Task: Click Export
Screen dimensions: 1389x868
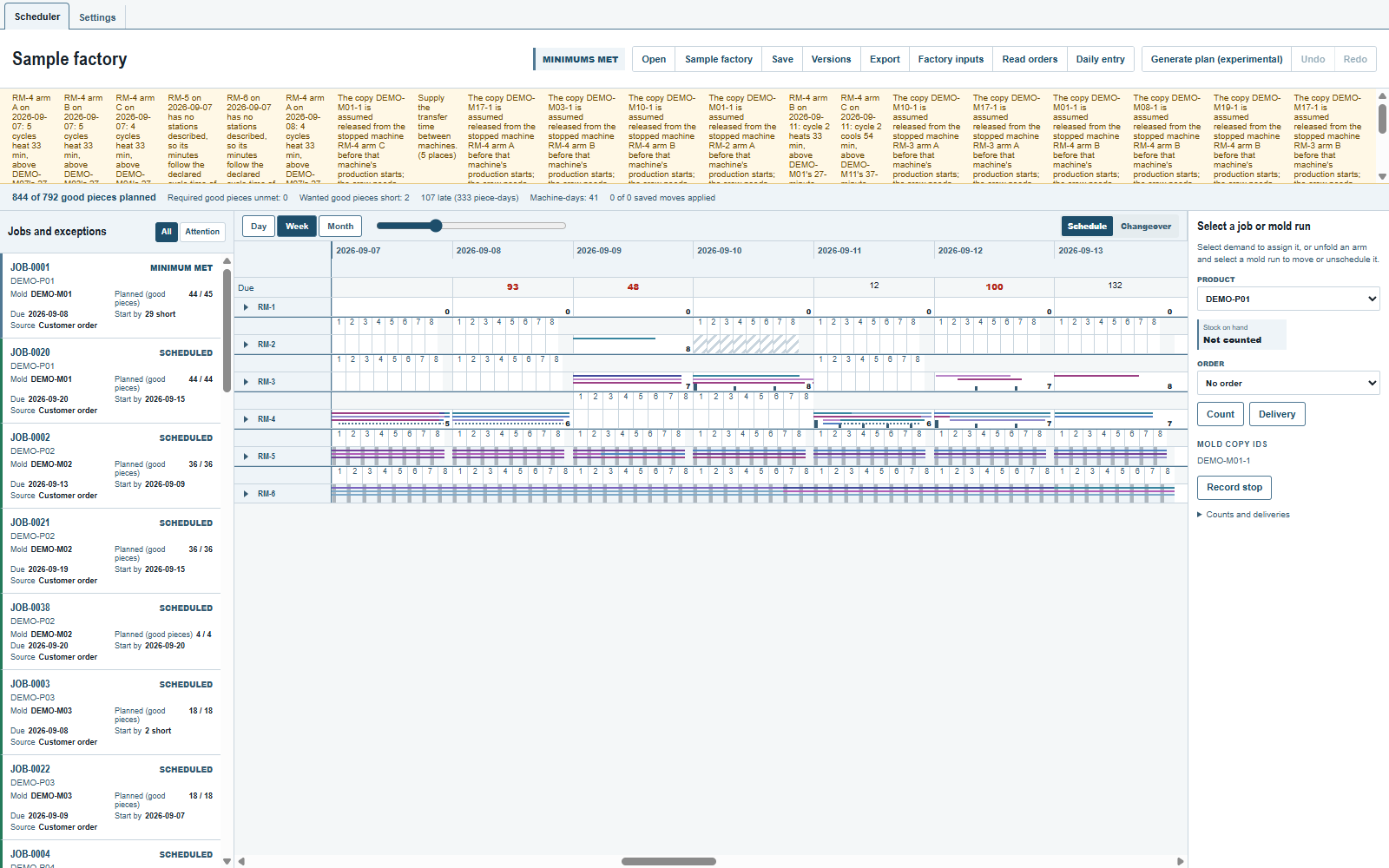Action: (x=885, y=59)
